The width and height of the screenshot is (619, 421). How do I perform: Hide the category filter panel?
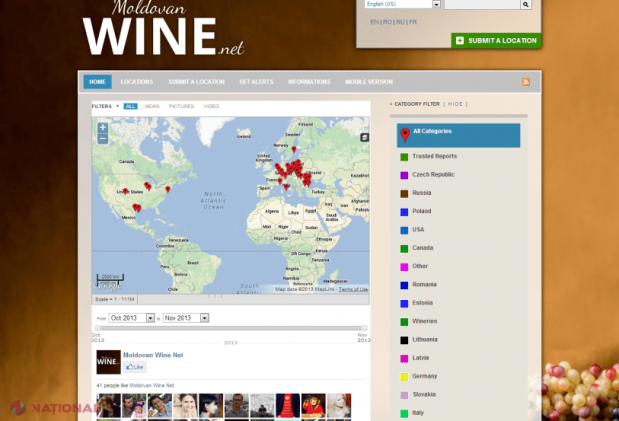click(455, 104)
